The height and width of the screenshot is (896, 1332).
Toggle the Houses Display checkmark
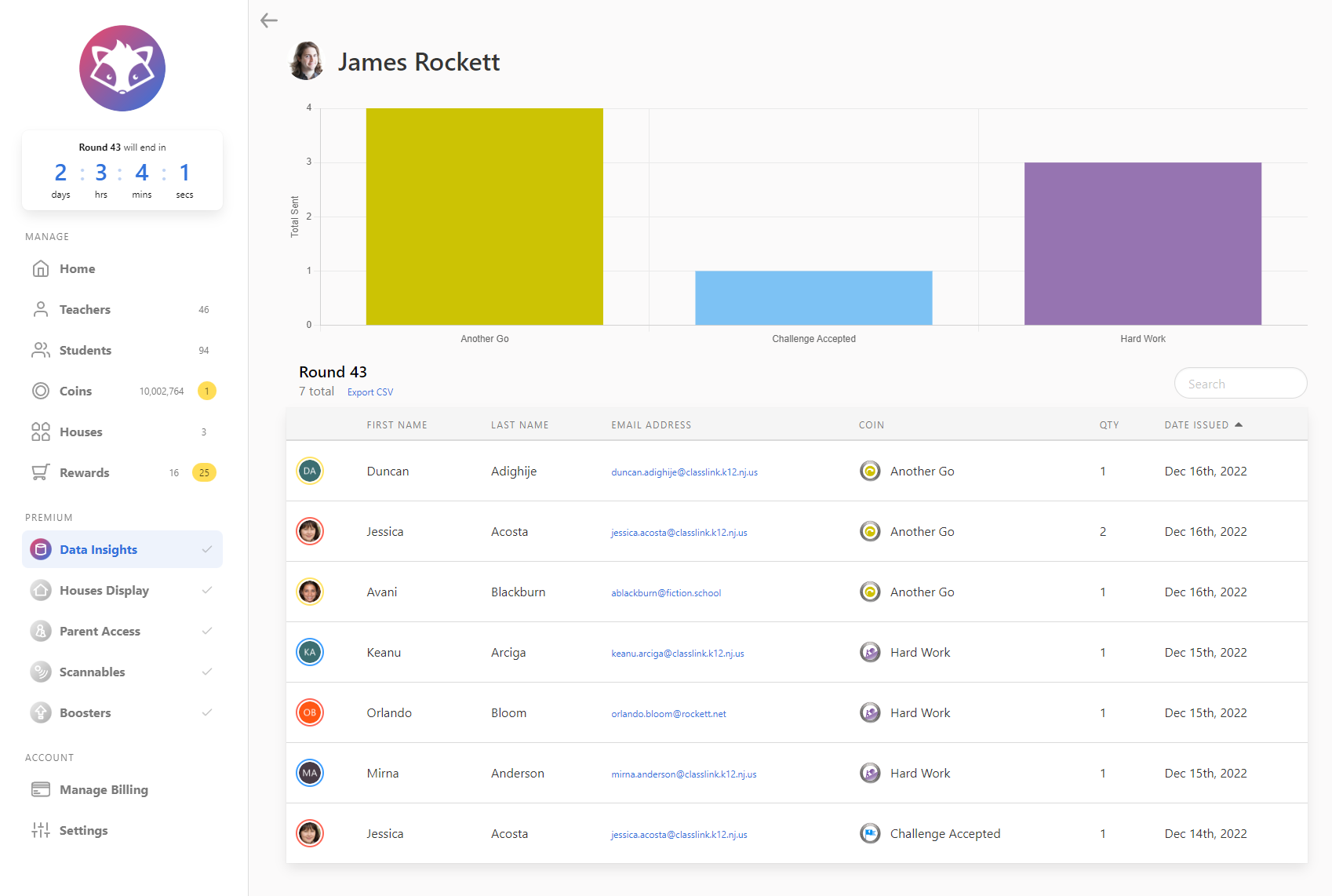pyautogui.click(x=207, y=590)
